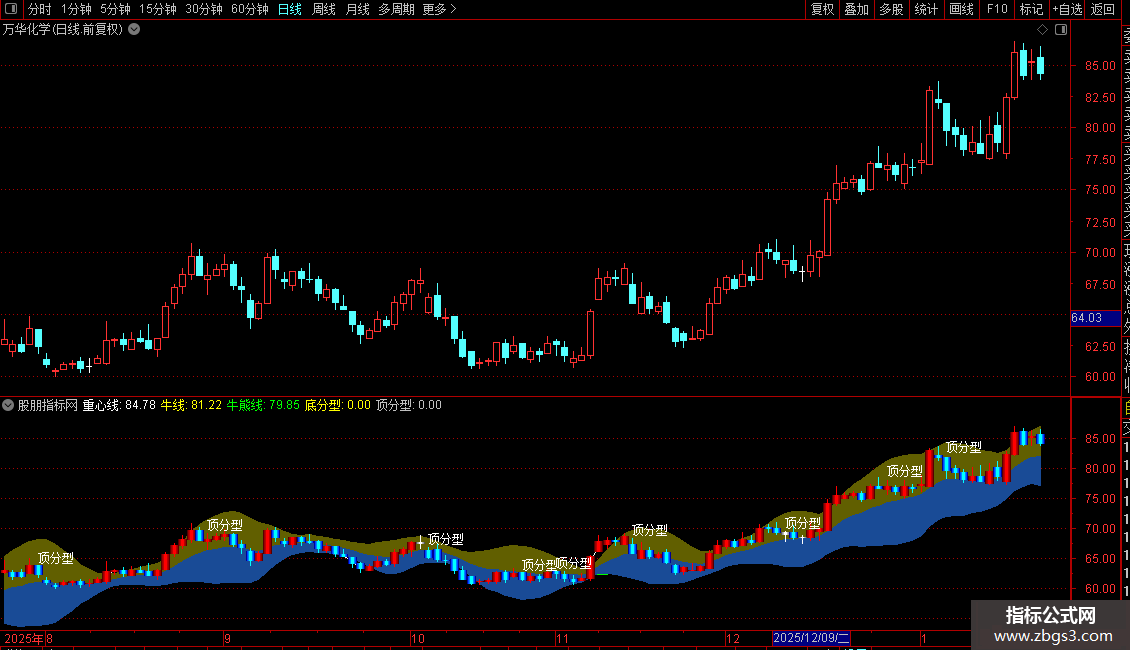Click the 多股 multi-stock button
This screenshot has height=650, width=1130.
pos(891,9)
